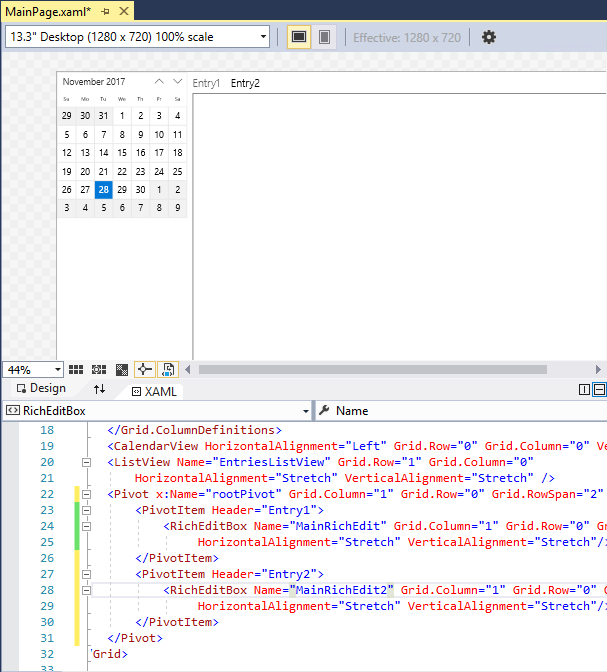Image resolution: width=607 pixels, height=672 pixels.
Task: Click the EntriesListView name in code
Action: (x=272, y=462)
